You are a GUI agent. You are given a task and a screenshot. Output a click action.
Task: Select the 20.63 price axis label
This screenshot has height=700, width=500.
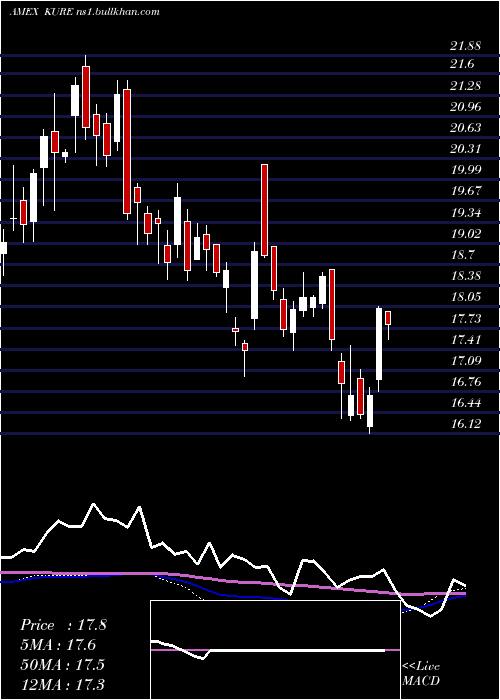465,128
